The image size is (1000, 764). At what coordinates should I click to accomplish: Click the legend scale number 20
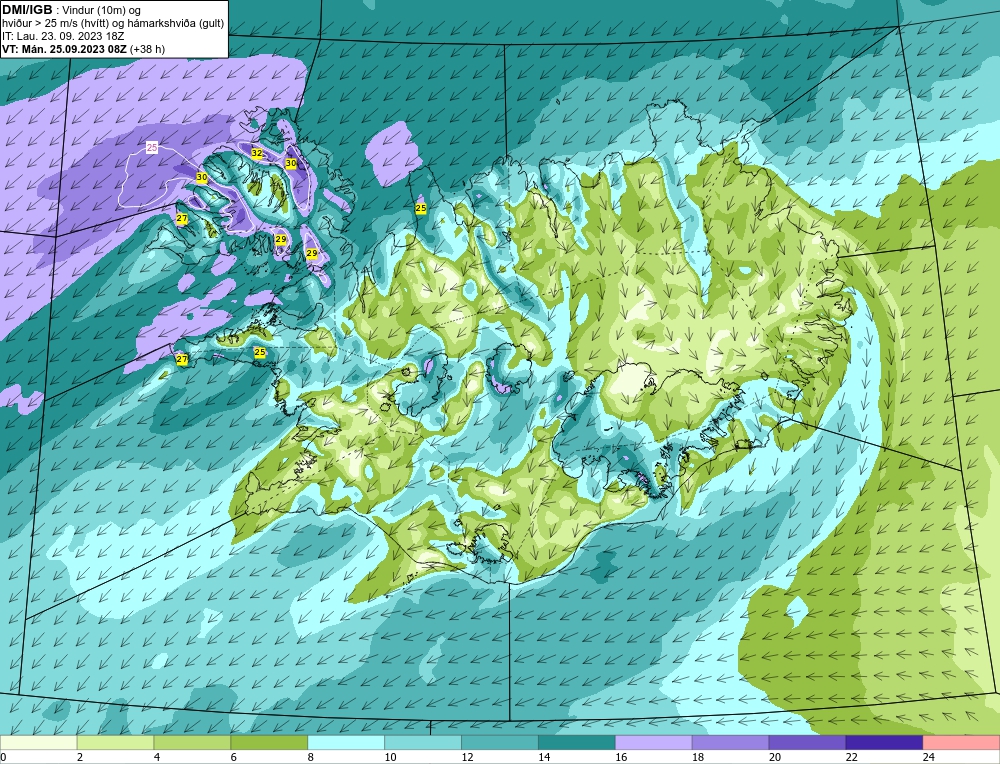click(x=775, y=757)
